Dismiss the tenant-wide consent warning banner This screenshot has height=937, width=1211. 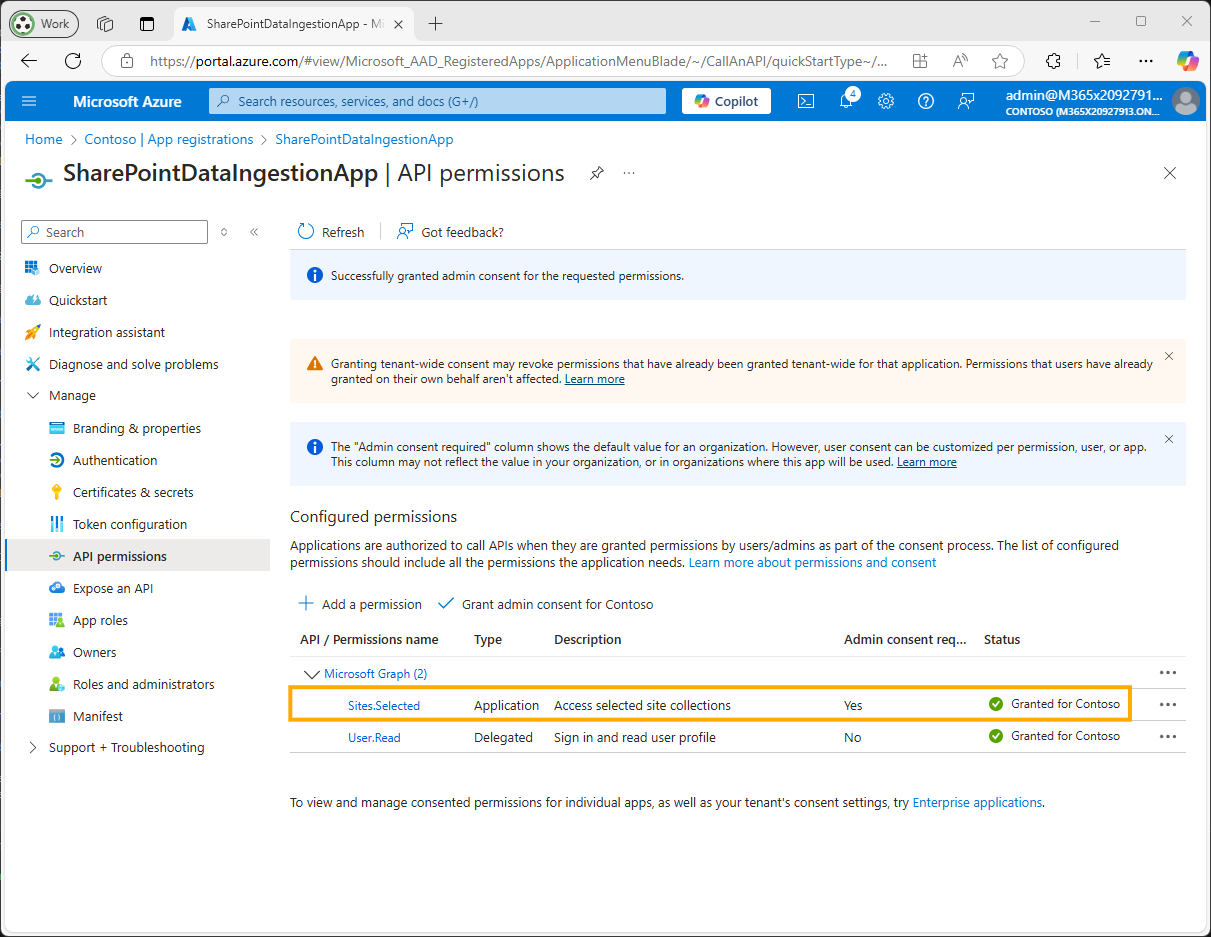tap(1169, 356)
